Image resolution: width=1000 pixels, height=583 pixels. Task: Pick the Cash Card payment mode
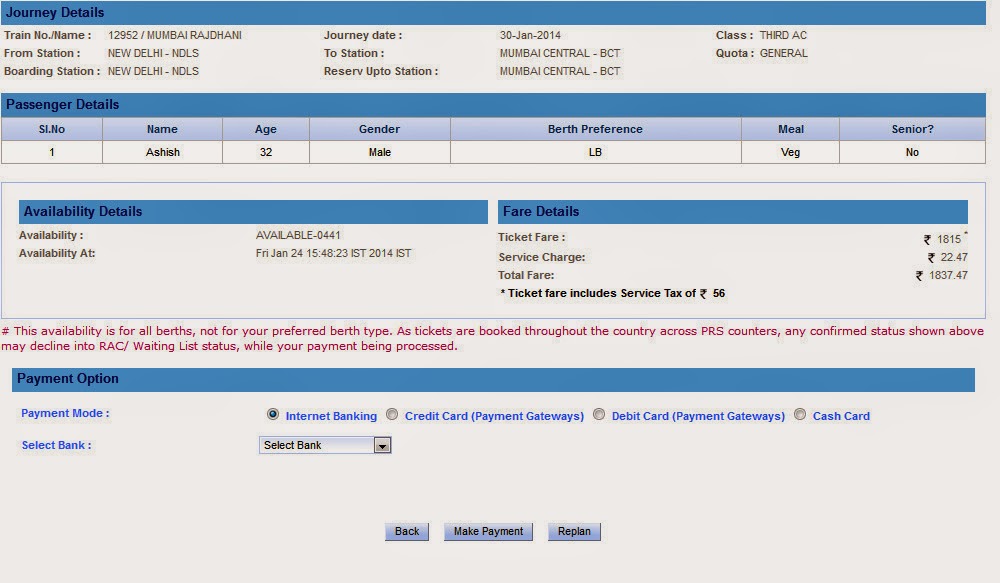(x=800, y=414)
